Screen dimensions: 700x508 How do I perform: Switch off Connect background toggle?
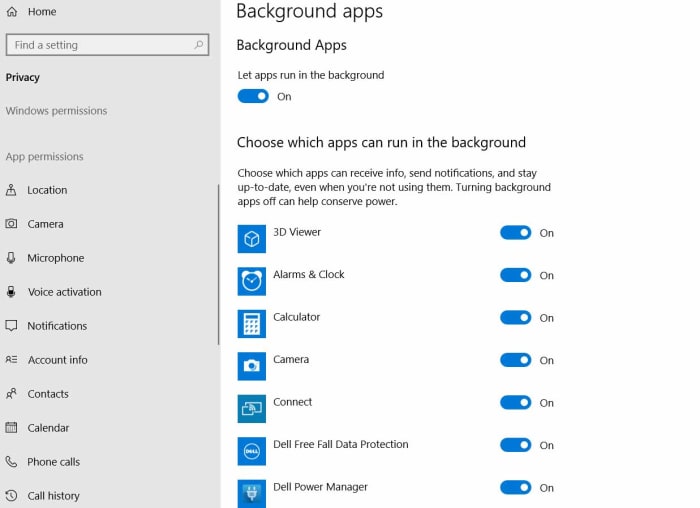(x=516, y=403)
